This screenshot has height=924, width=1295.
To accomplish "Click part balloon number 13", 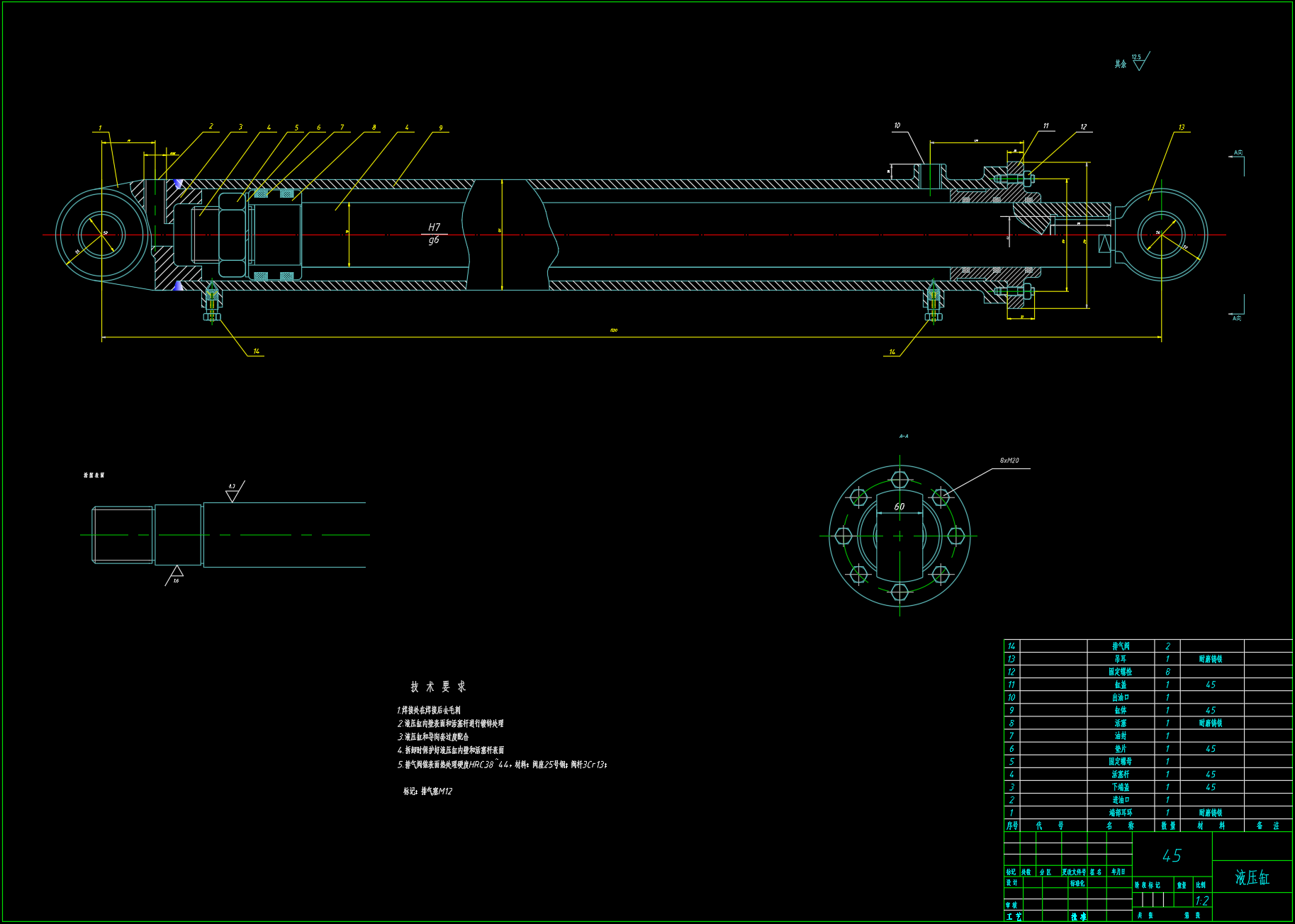I will point(1182,128).
